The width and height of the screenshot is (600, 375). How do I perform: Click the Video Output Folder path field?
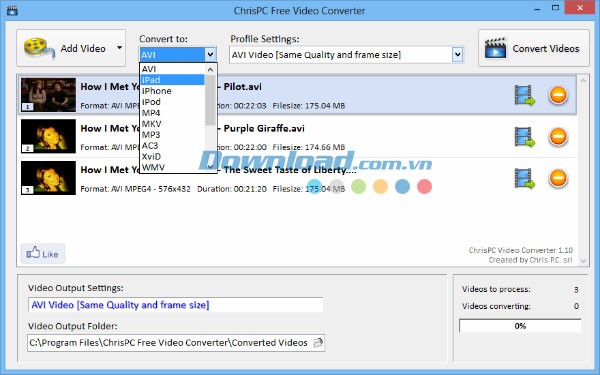[176, 342]
